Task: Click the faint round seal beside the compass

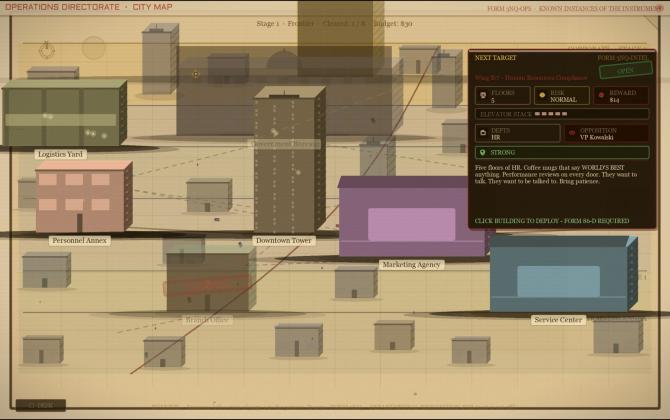Action: click(x=94, y=48)
